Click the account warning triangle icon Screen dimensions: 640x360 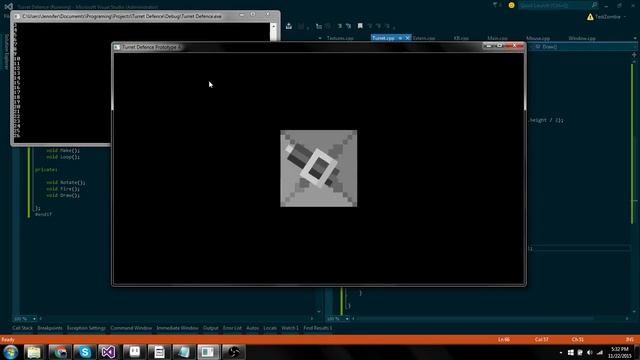[x=590, y=17]
